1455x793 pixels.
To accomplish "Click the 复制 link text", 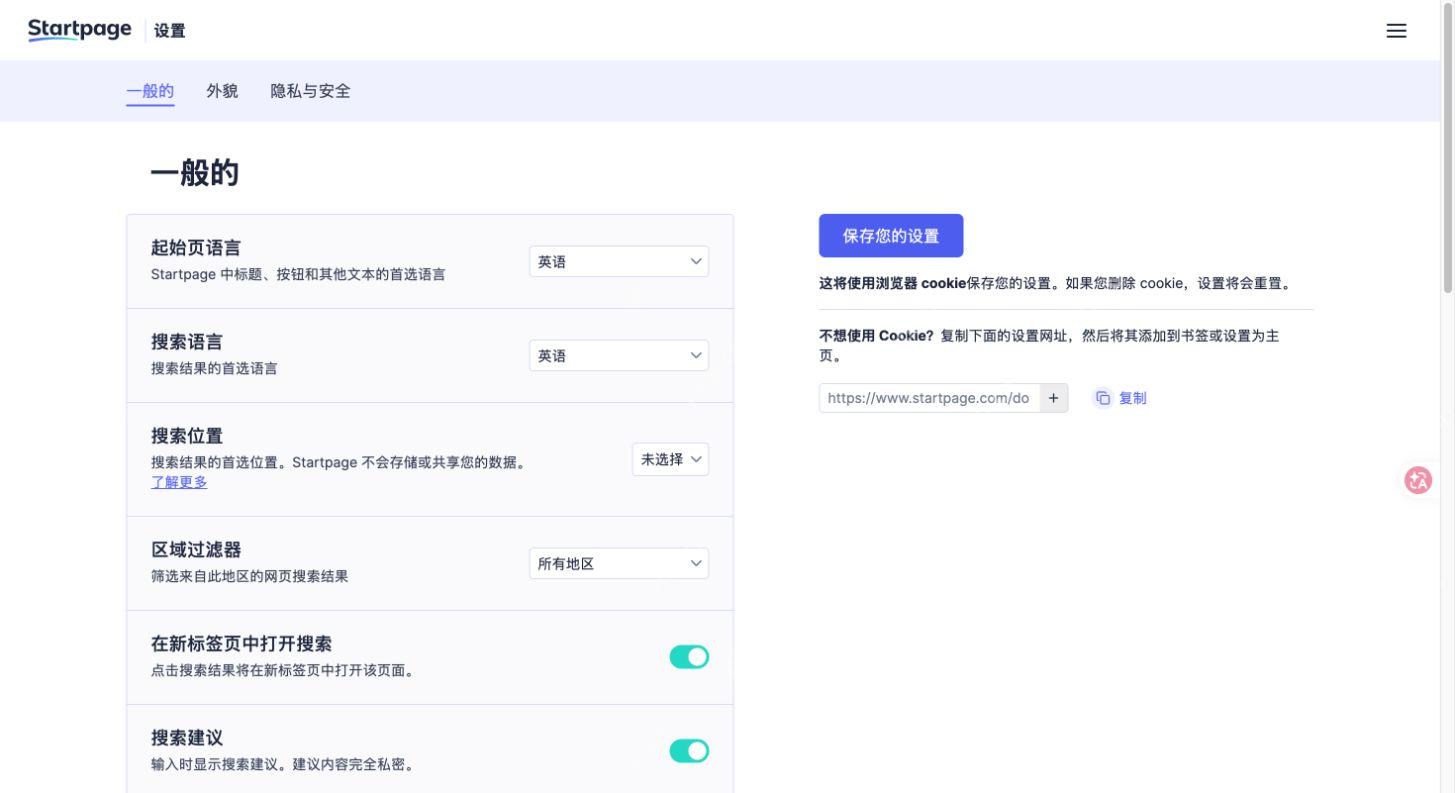I will (x=1133, y=398).
